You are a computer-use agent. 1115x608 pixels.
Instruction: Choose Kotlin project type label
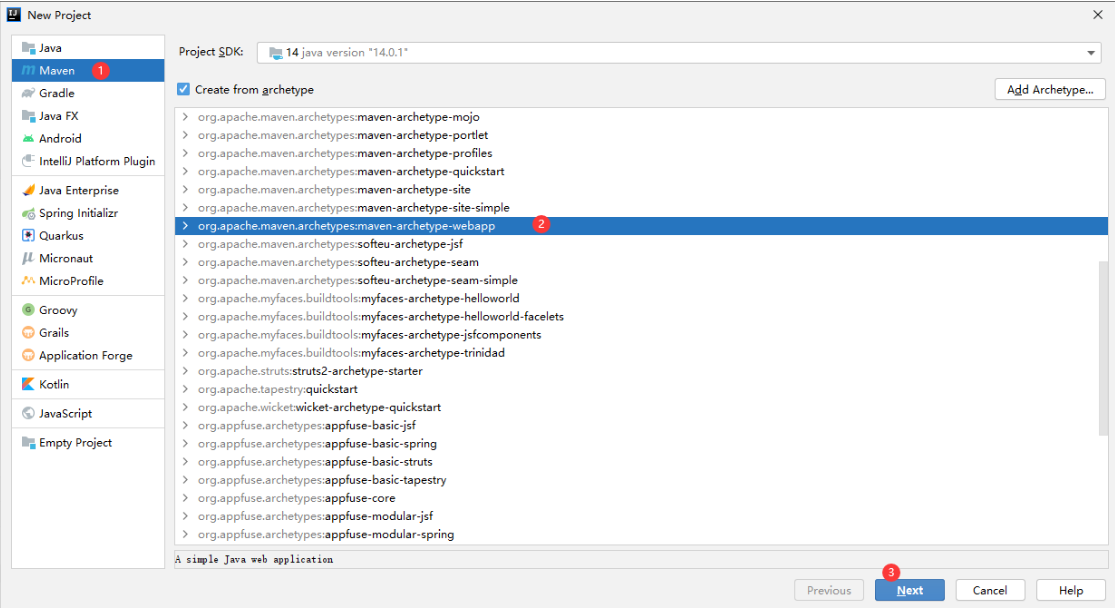pos(54,384)
